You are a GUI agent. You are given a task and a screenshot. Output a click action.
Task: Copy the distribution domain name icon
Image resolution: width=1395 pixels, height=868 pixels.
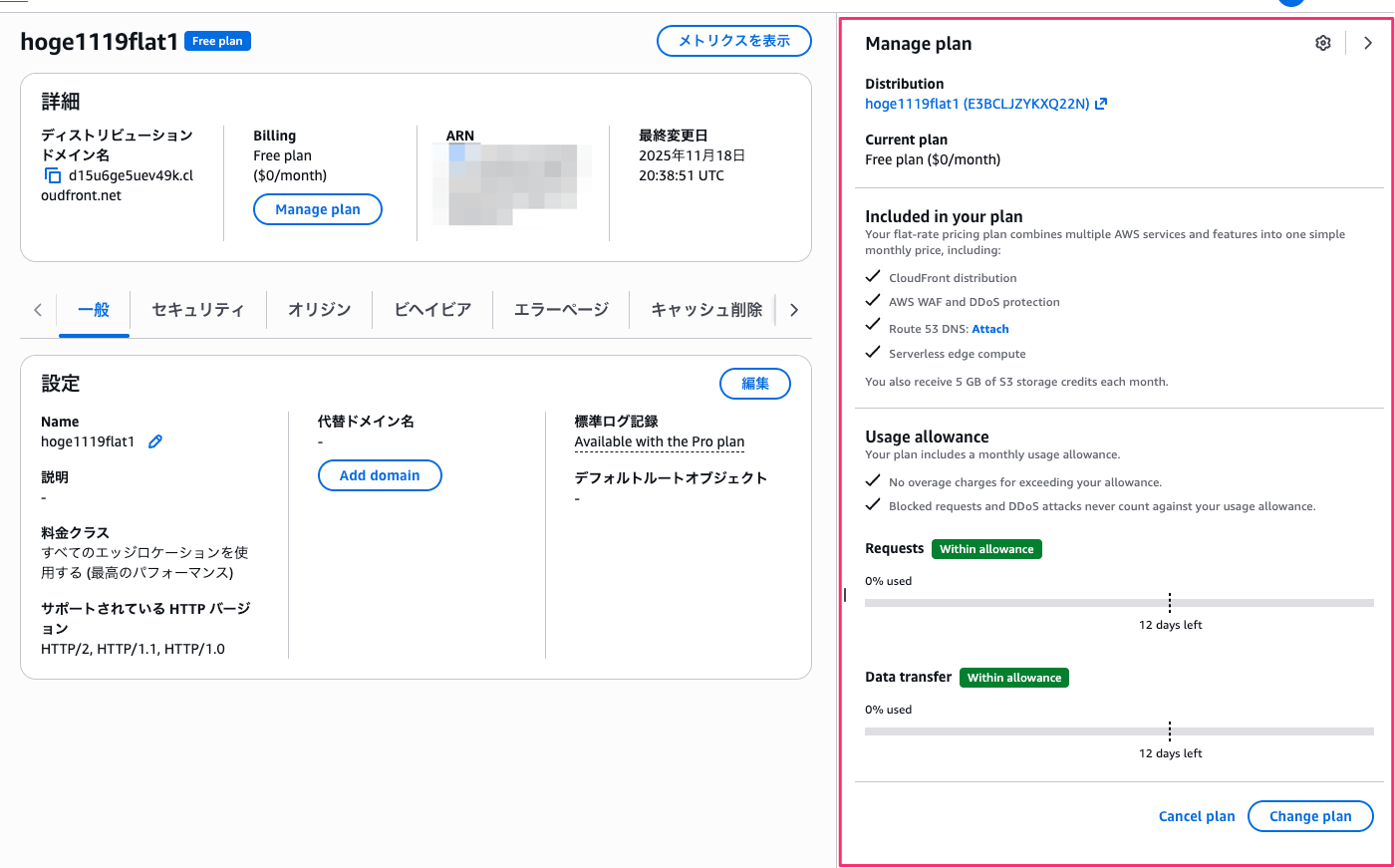[x=53, y=175]
